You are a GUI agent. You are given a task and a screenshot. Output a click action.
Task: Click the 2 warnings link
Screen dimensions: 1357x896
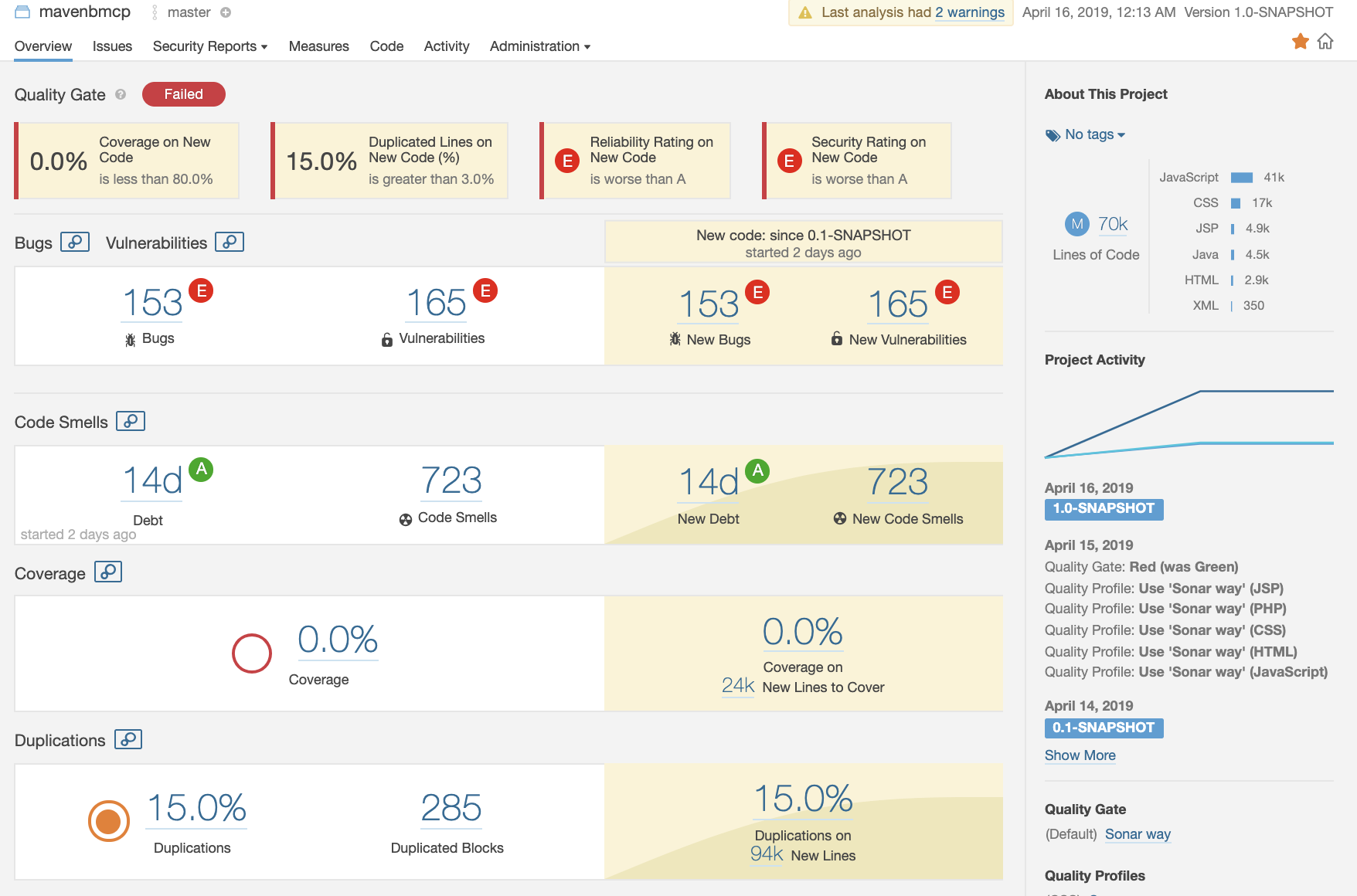970,12
